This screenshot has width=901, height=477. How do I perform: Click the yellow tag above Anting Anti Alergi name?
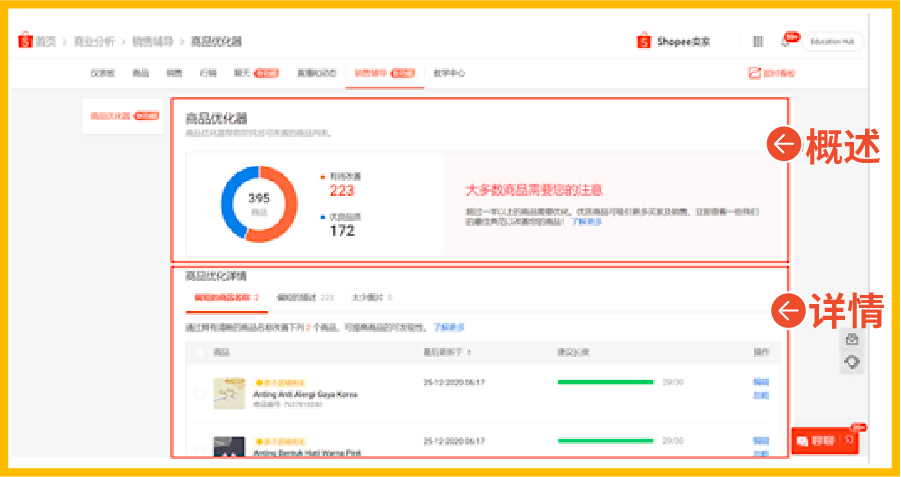(x=281, y=383)
